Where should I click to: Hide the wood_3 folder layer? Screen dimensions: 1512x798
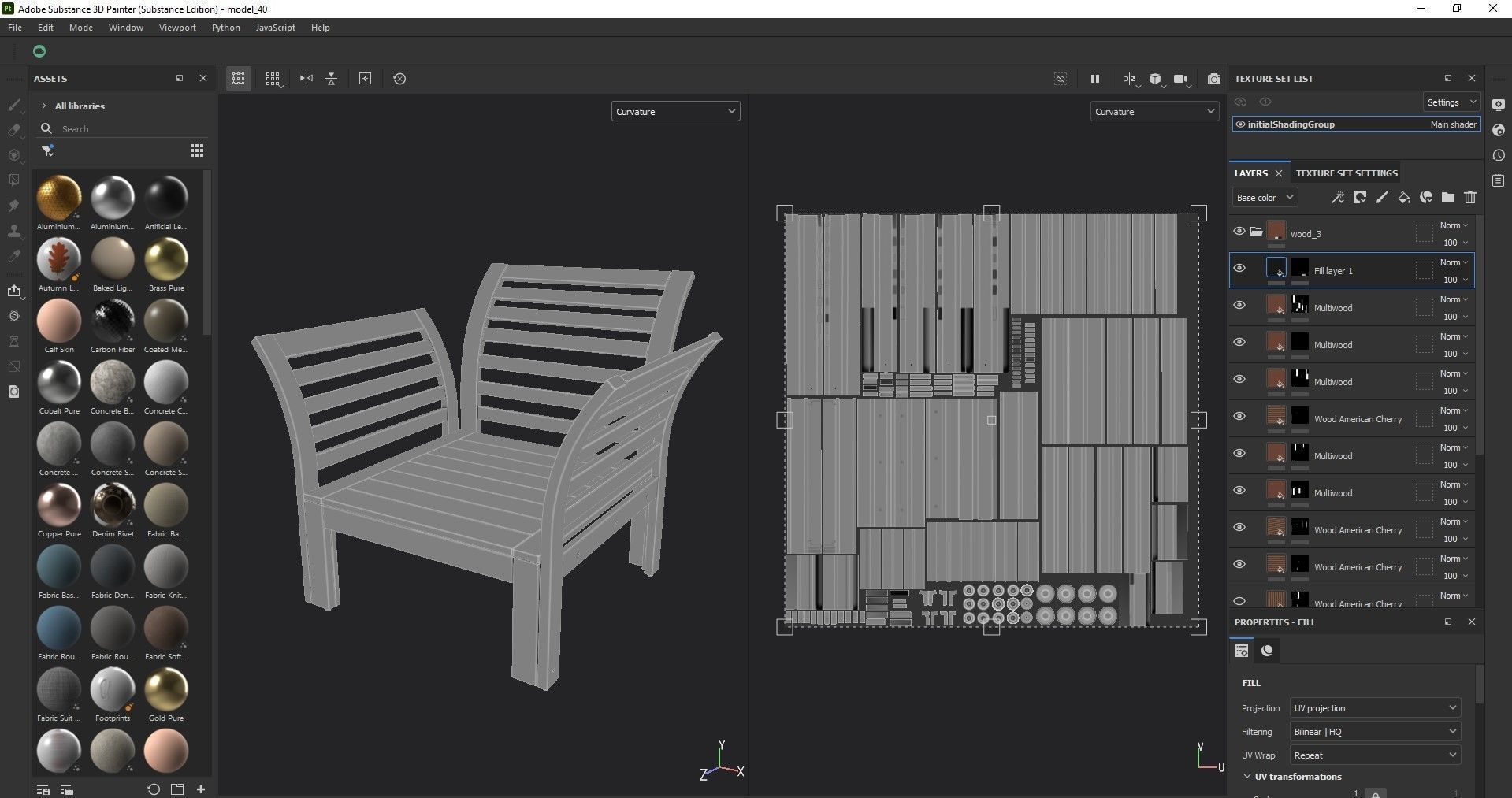(1239, 232)
